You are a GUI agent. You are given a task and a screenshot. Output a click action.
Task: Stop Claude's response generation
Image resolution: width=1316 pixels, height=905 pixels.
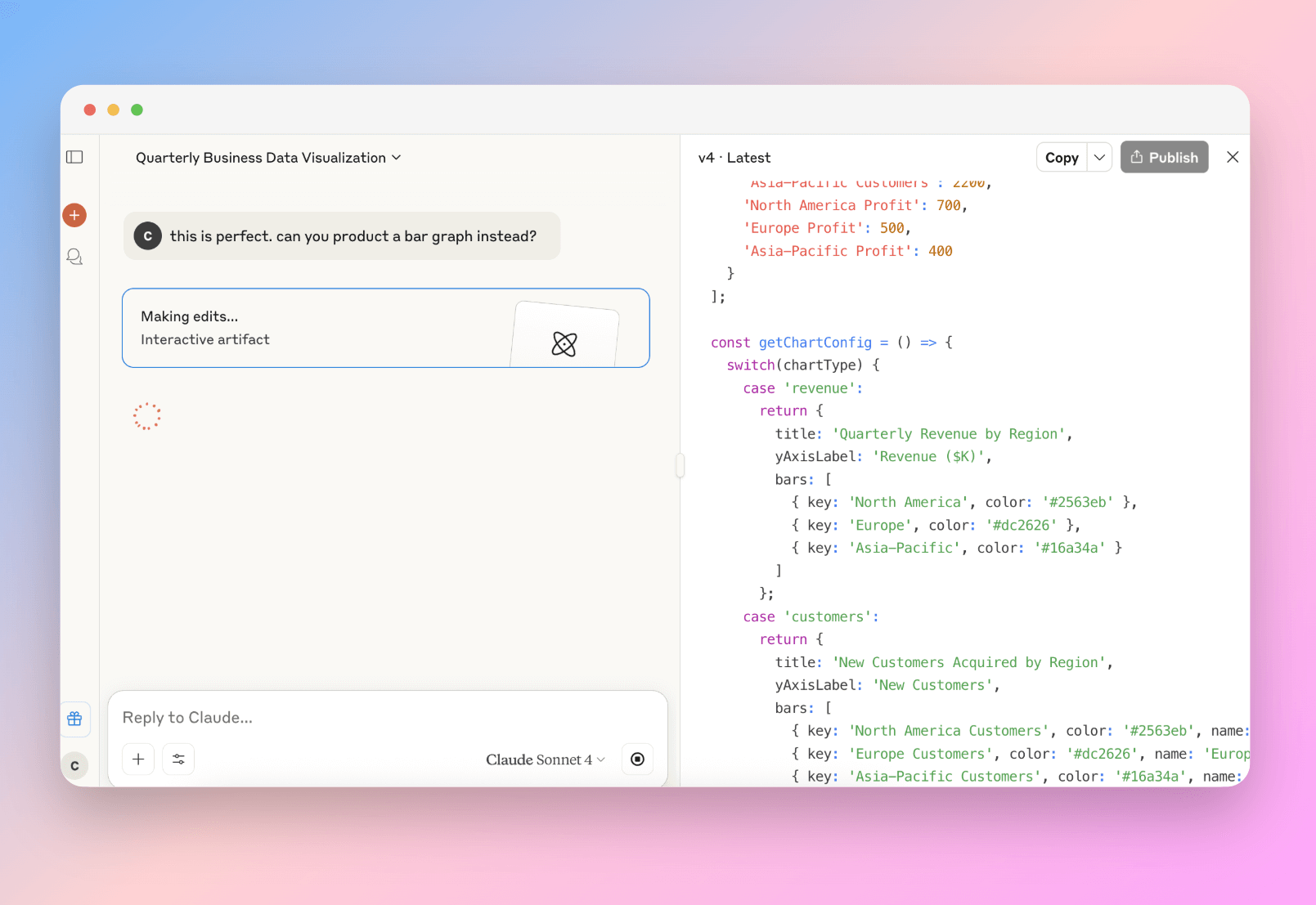pos(637,759)
